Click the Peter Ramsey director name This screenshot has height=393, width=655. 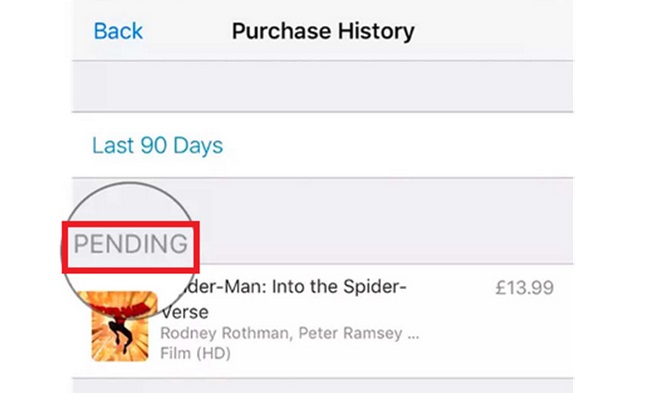point(350,333)
